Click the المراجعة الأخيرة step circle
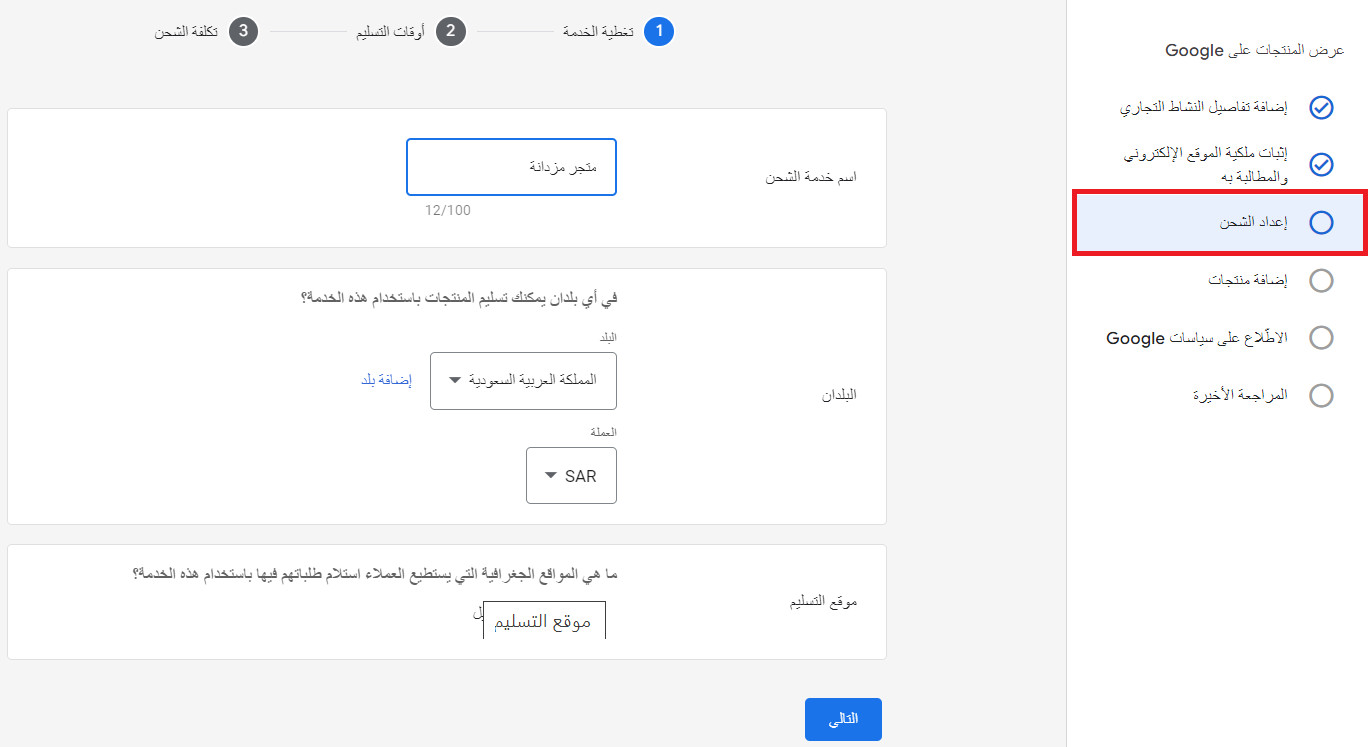The height and width of the screenshot is (747, 1371). [1321, 396]
